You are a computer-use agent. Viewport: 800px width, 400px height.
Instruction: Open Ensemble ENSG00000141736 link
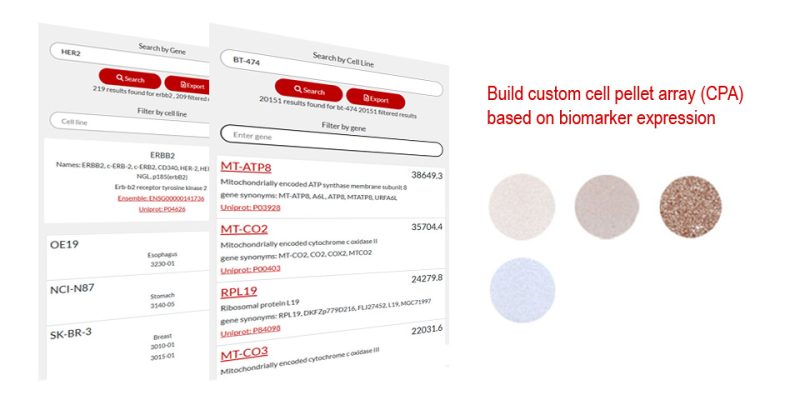161,198
